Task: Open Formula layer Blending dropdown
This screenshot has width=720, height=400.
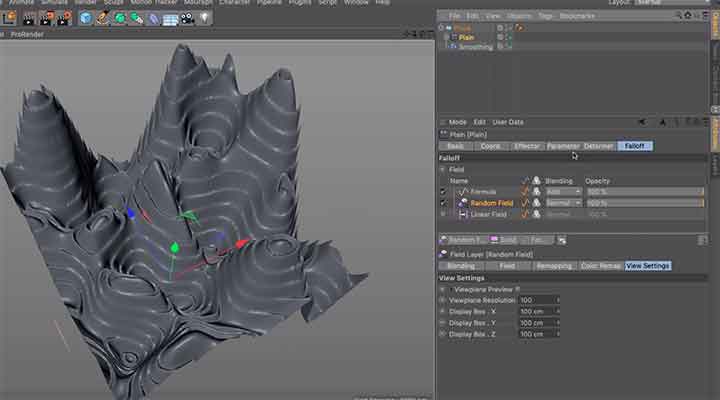Action: 561,191
